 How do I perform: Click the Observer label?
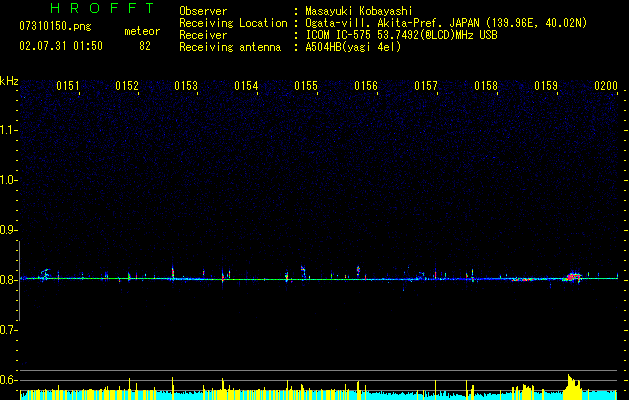pyautogui.click(x=203, y=11)
